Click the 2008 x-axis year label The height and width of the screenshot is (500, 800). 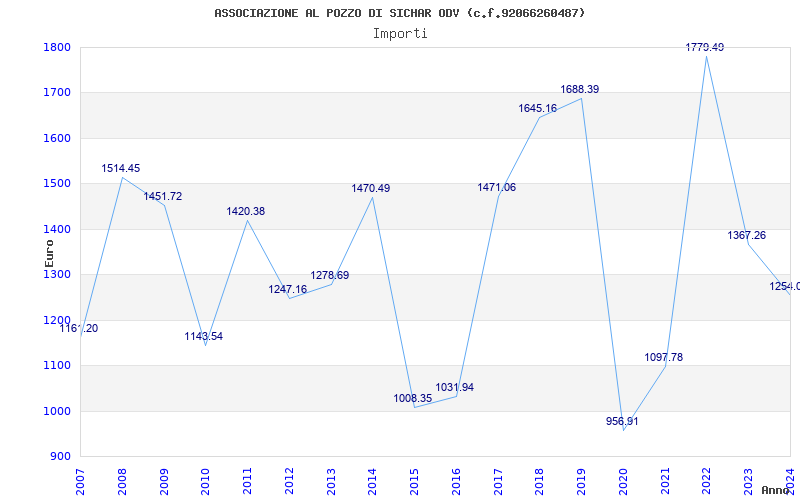[x=122, y=481]
